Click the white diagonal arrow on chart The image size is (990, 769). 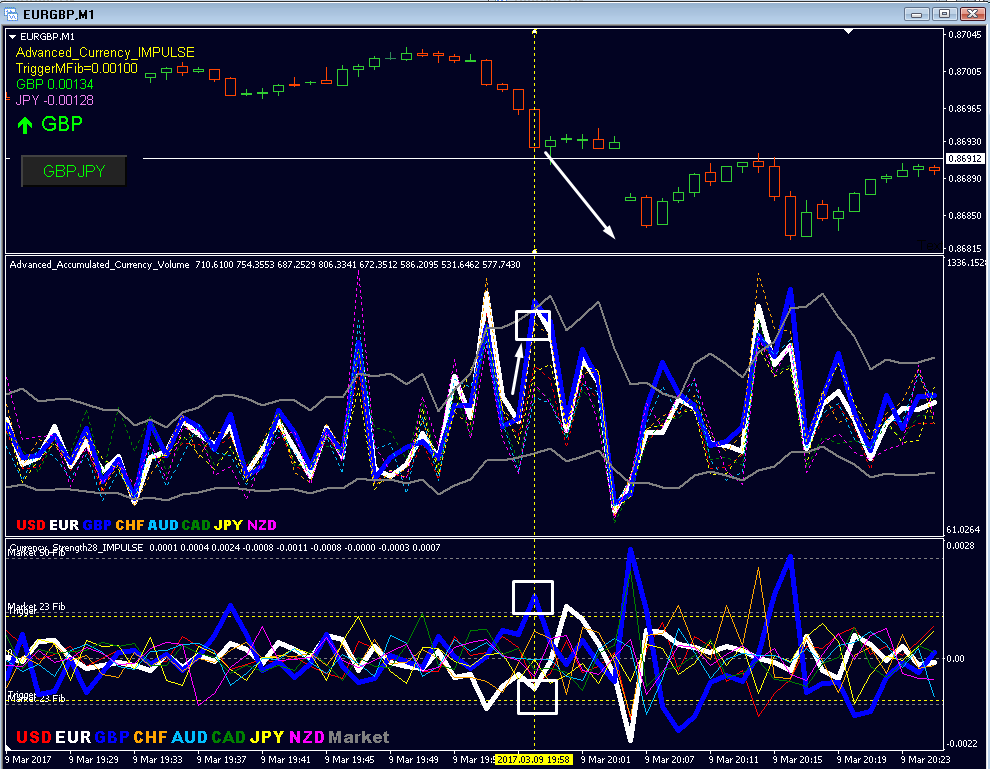click(580, 195)
